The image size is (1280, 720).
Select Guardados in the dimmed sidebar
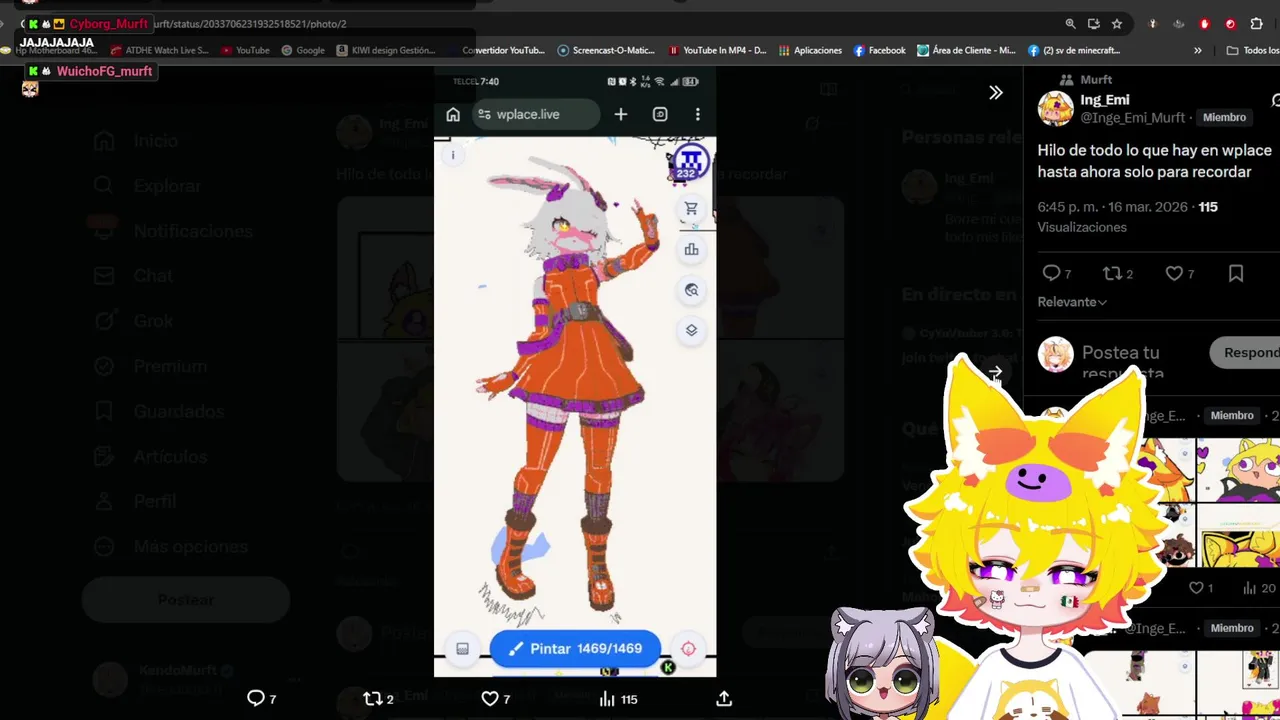[x=158, y=411]
